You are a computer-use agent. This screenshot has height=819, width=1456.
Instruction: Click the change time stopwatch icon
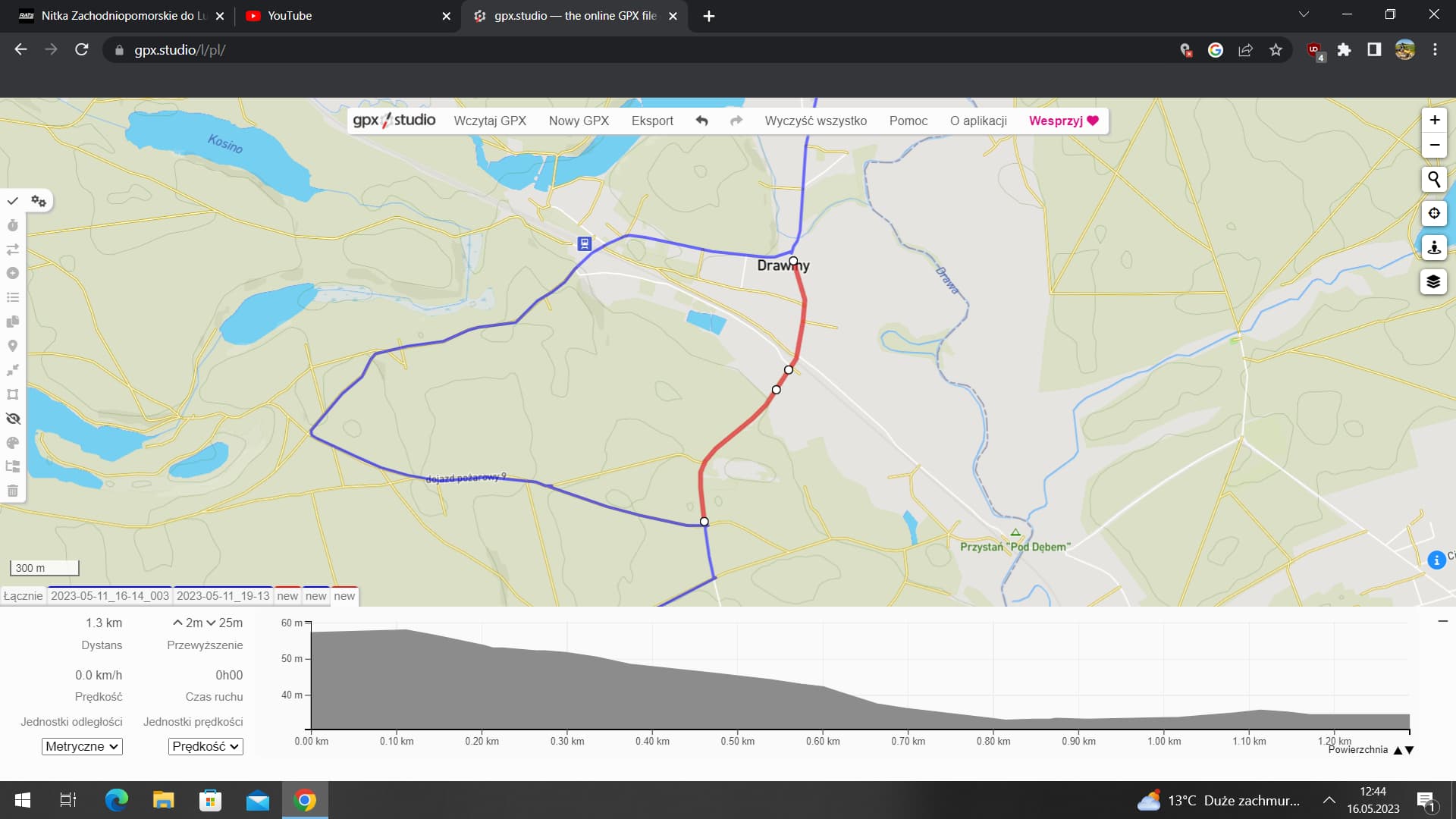pyautogui.click(x=13, y=225)
